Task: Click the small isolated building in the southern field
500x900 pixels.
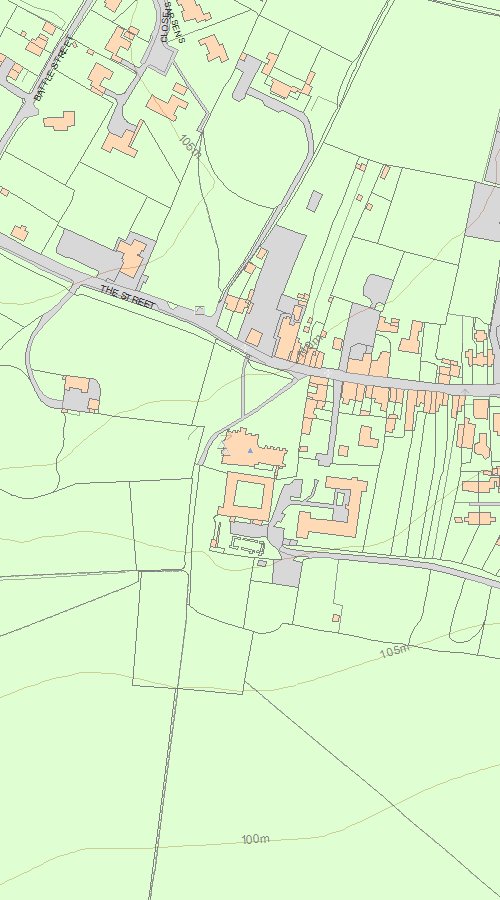Action: (336, 618)
